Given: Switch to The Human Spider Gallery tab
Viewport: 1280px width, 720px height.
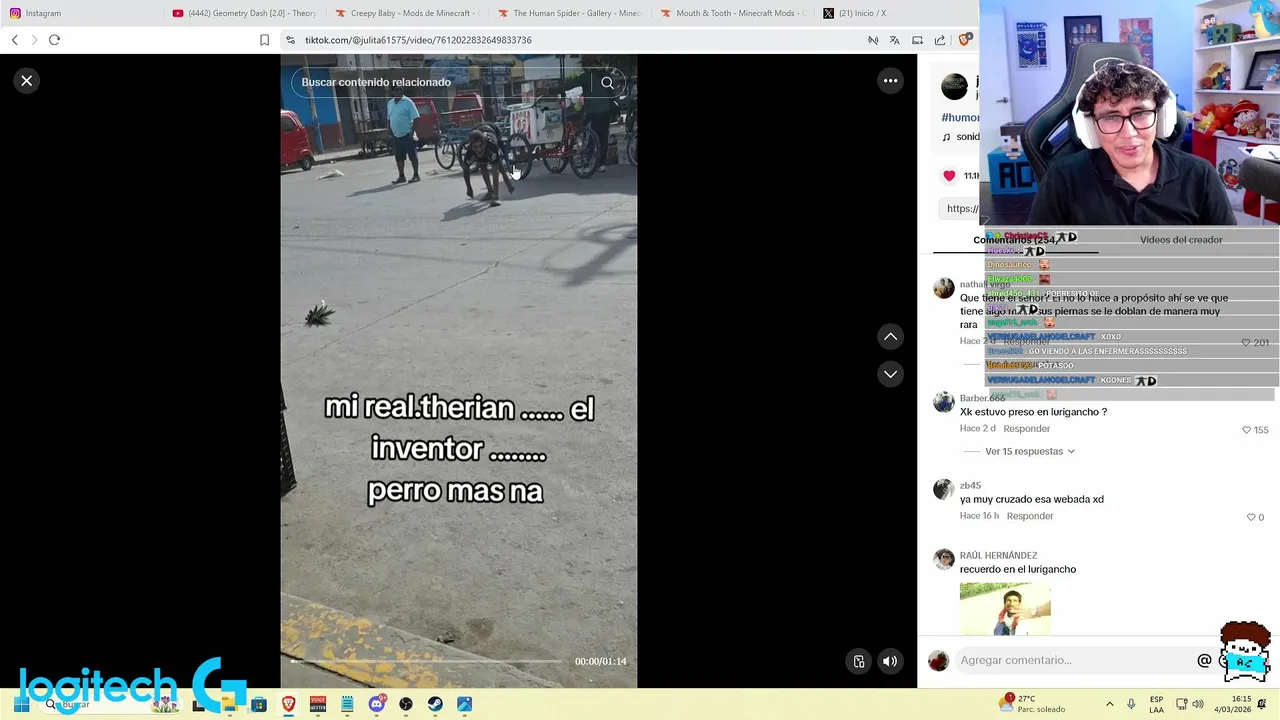Looking at the screenshot, I should [x=570, y=13].
